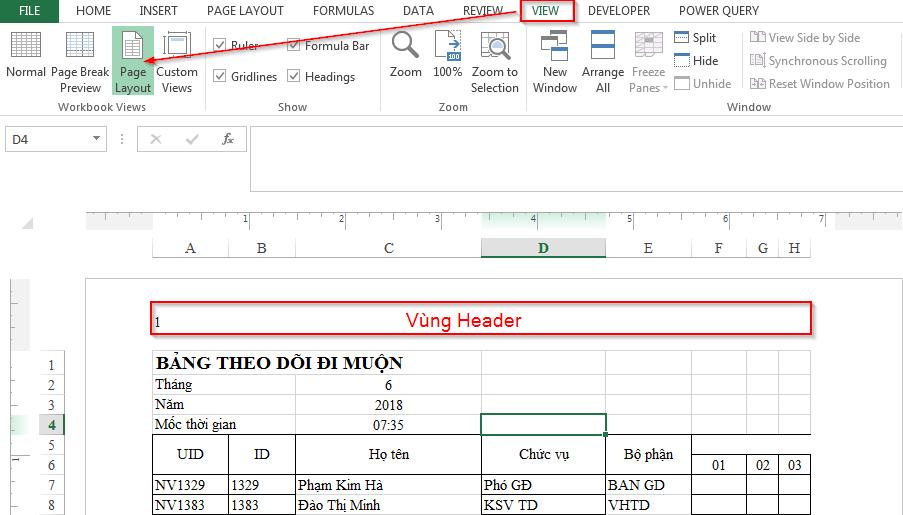Click the Hide window button
The width and height of the screenshot is (903, 515).
pos(695,61)
